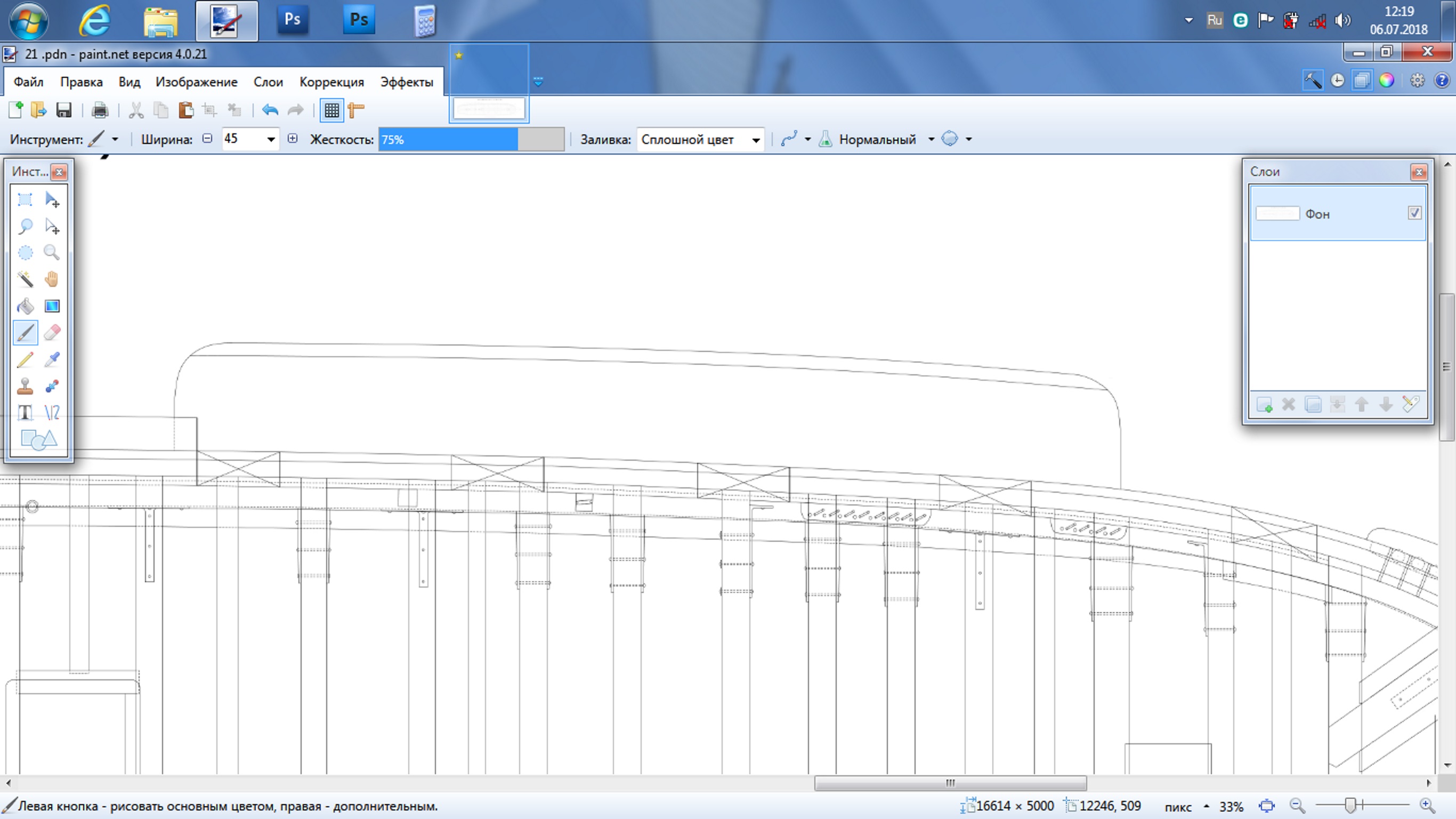Open the Правка menu

[x=82, y=82]
